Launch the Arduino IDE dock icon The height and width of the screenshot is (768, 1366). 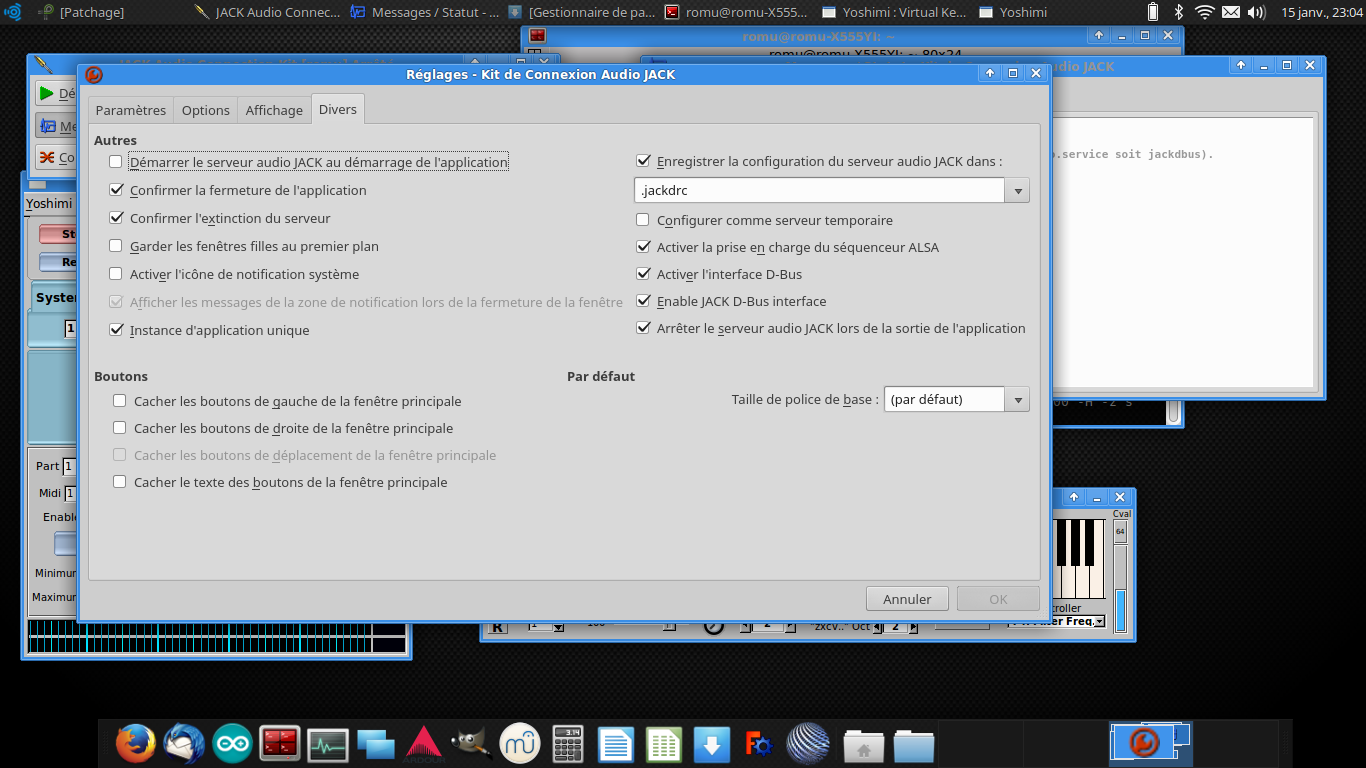tap(232, 744)
